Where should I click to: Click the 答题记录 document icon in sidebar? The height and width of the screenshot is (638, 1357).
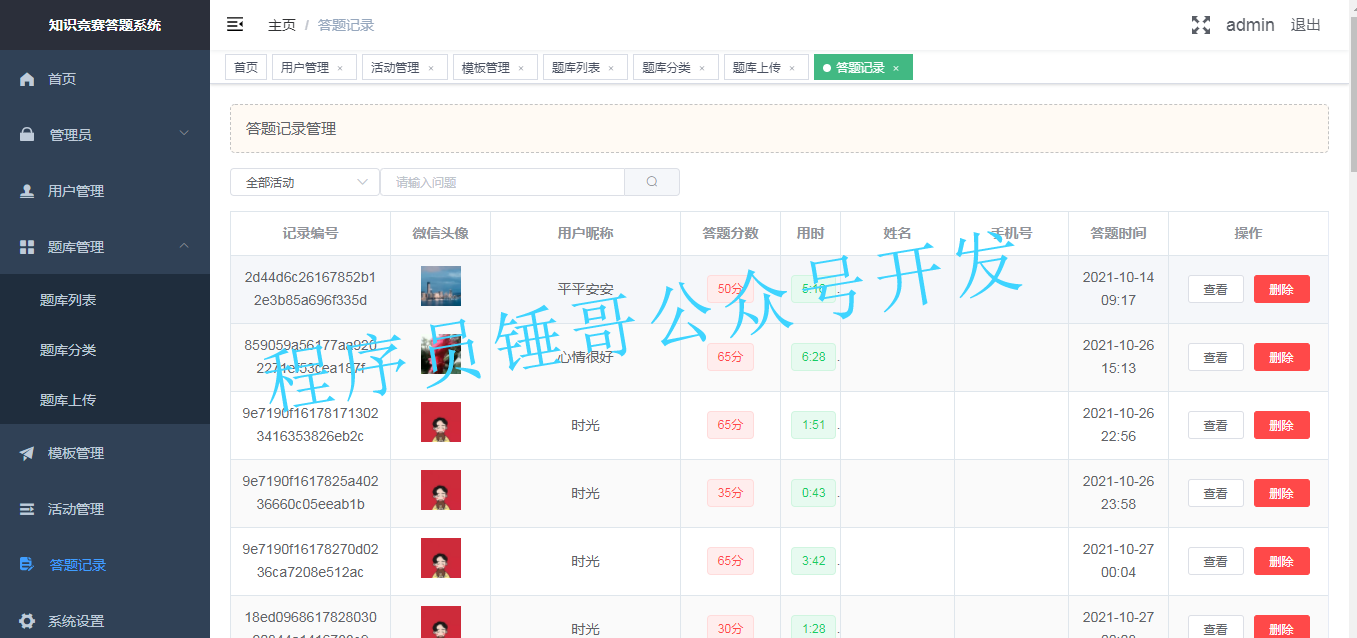point(27,565)
